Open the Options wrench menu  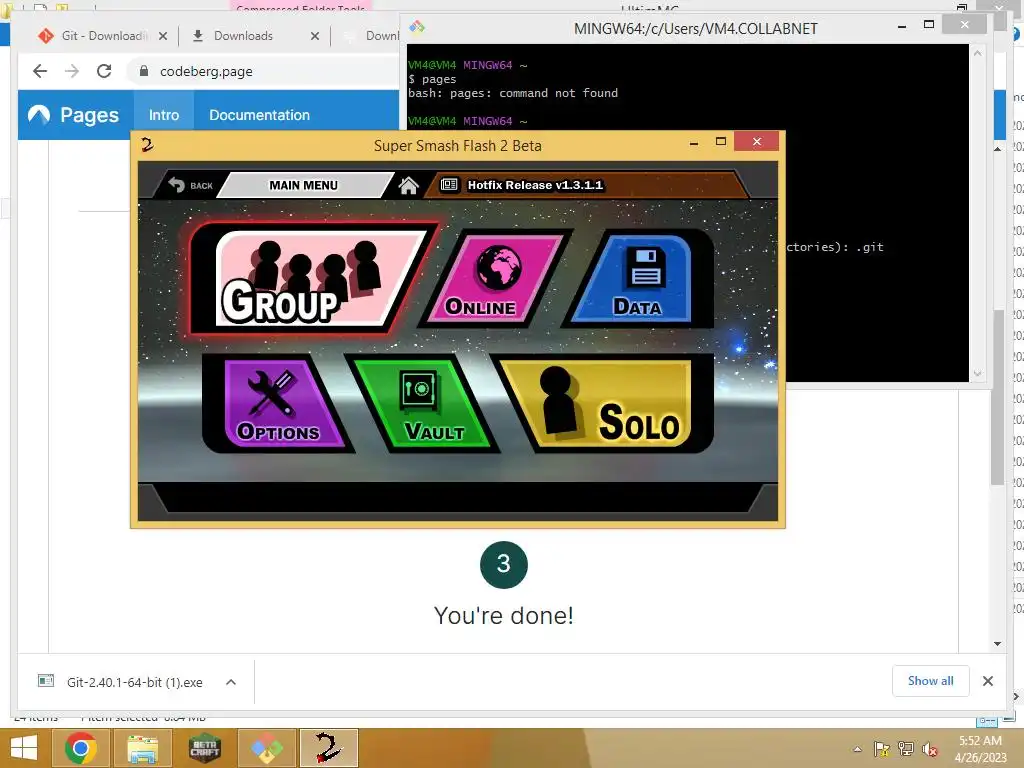pos(278,404)
